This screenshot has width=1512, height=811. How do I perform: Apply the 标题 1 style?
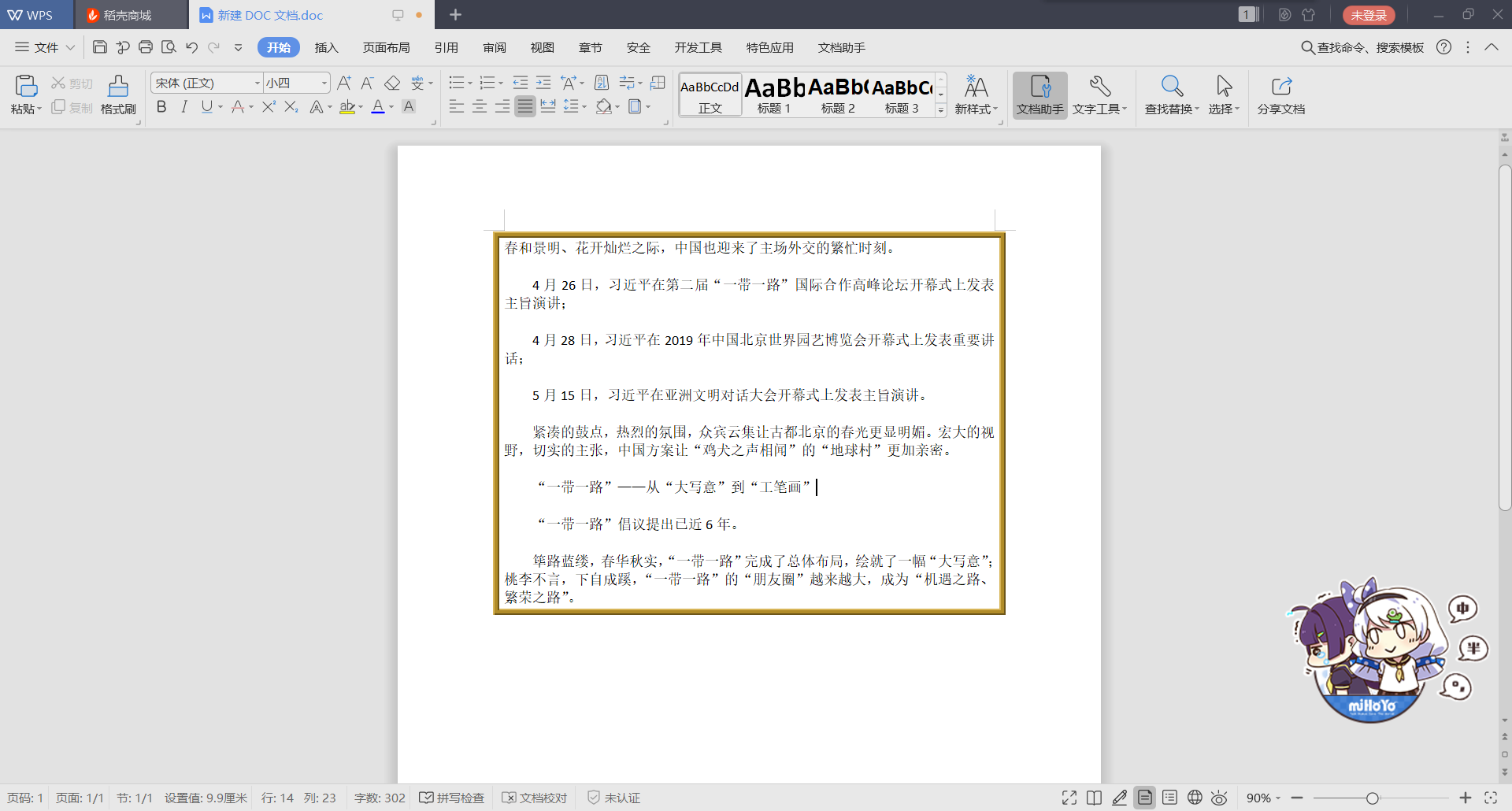click(775, 95)
